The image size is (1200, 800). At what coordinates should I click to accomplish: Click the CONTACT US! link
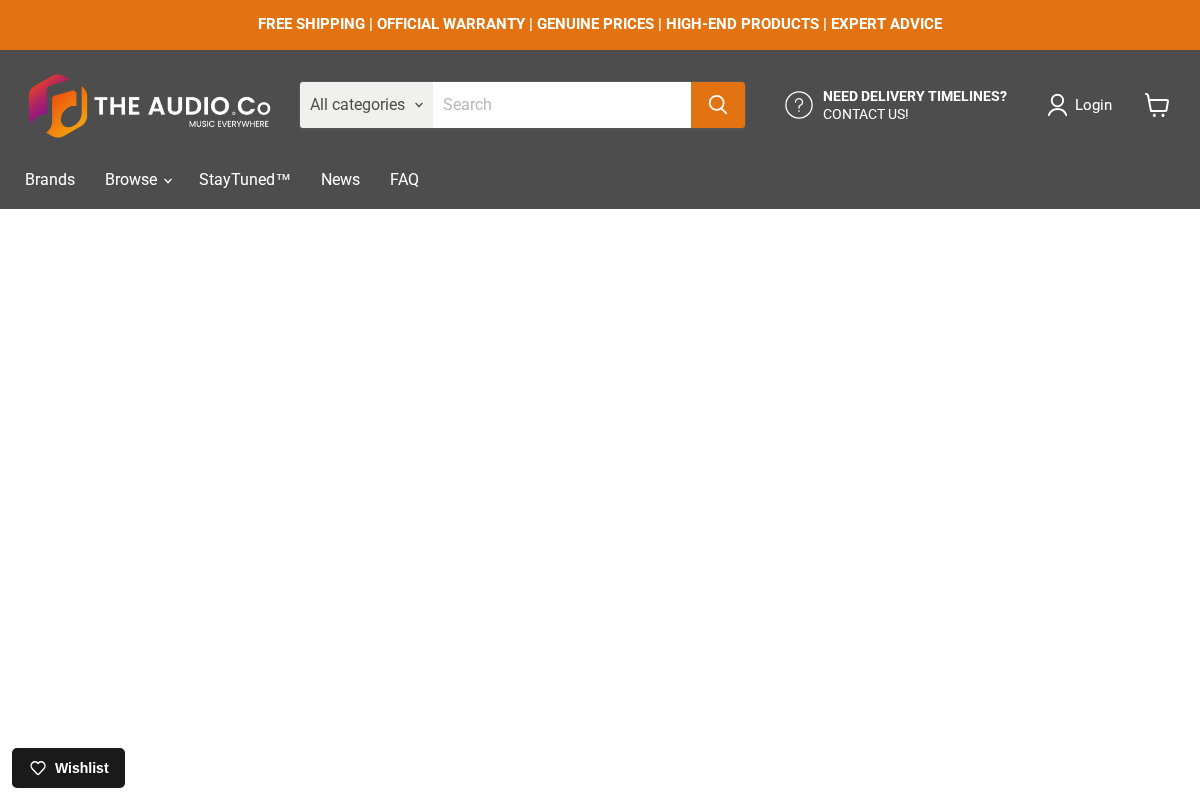click(x=864, y=114)
